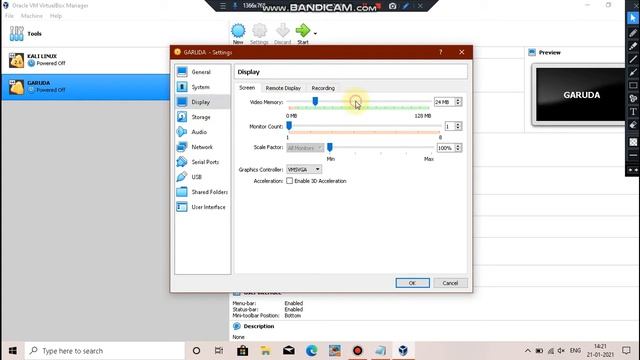Select the Bandicam line drawing tool
The height and width of the screenshot is (360, 640).
click(633, 59)
